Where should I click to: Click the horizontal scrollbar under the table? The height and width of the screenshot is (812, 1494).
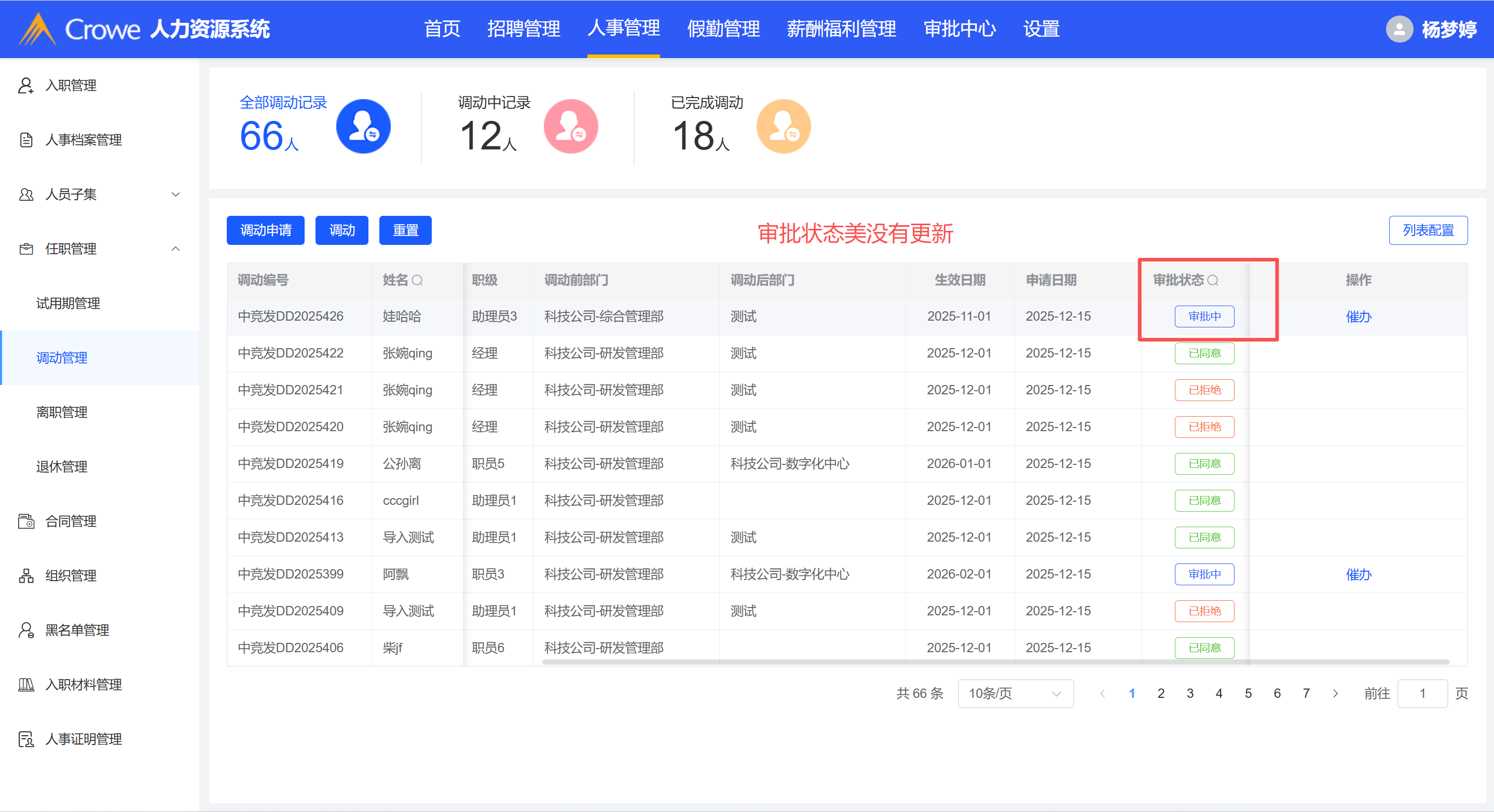pyautogui.click(x=995, y=662)
